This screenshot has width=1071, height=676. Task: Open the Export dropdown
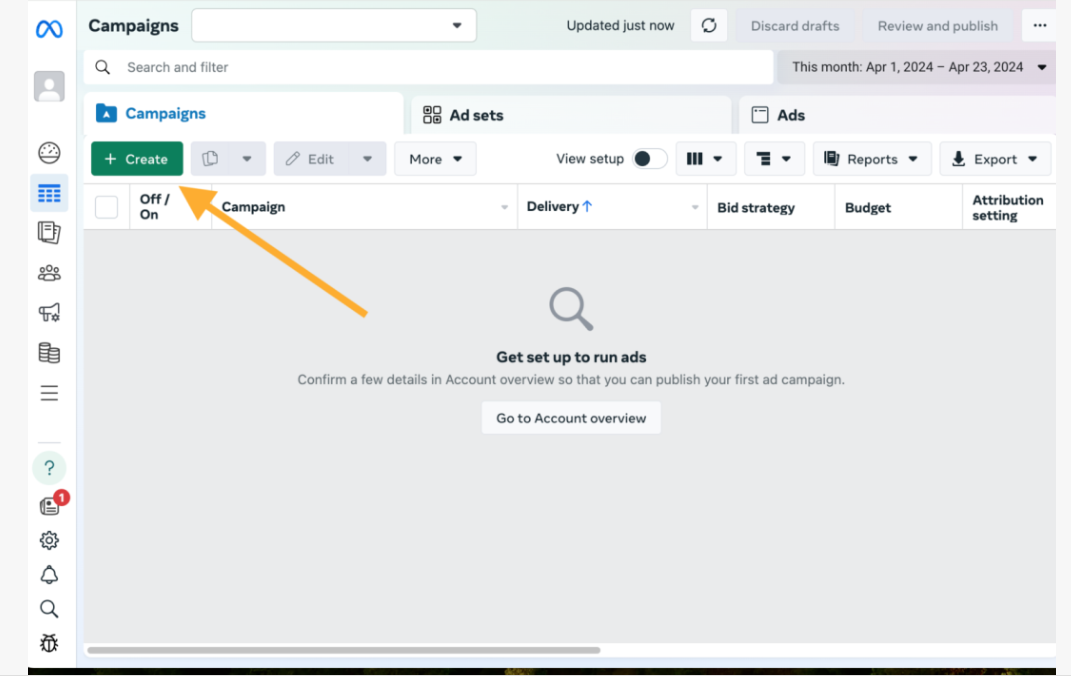pos(995,158)
